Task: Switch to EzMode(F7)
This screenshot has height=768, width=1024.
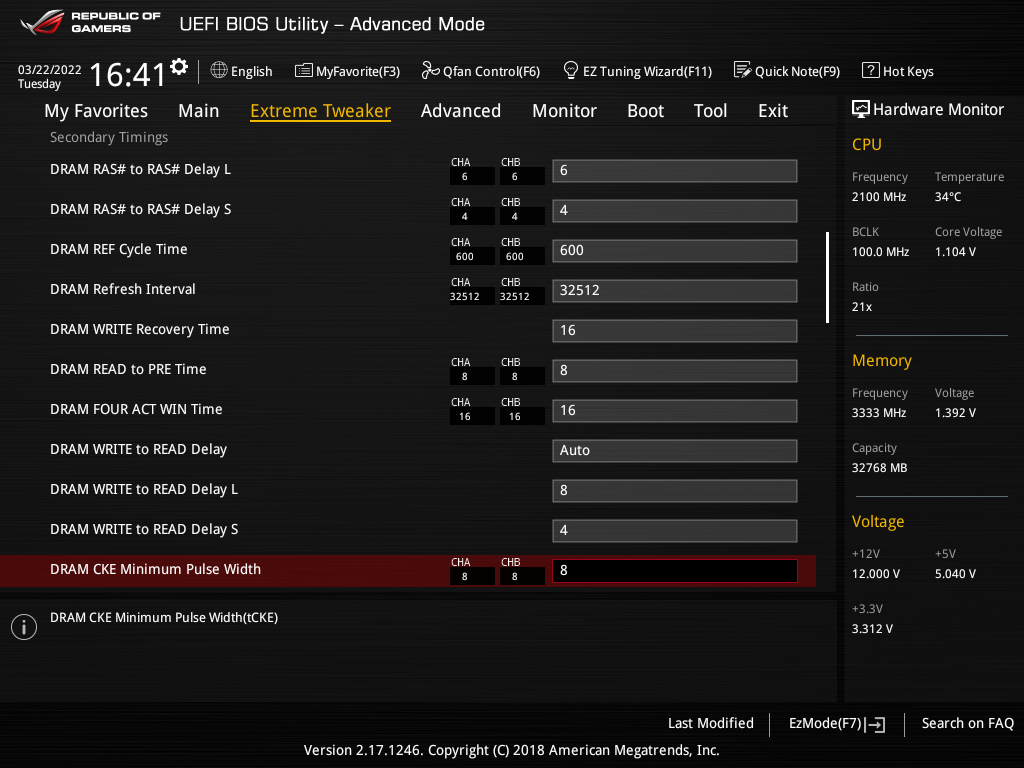Action: pos(837,724)
